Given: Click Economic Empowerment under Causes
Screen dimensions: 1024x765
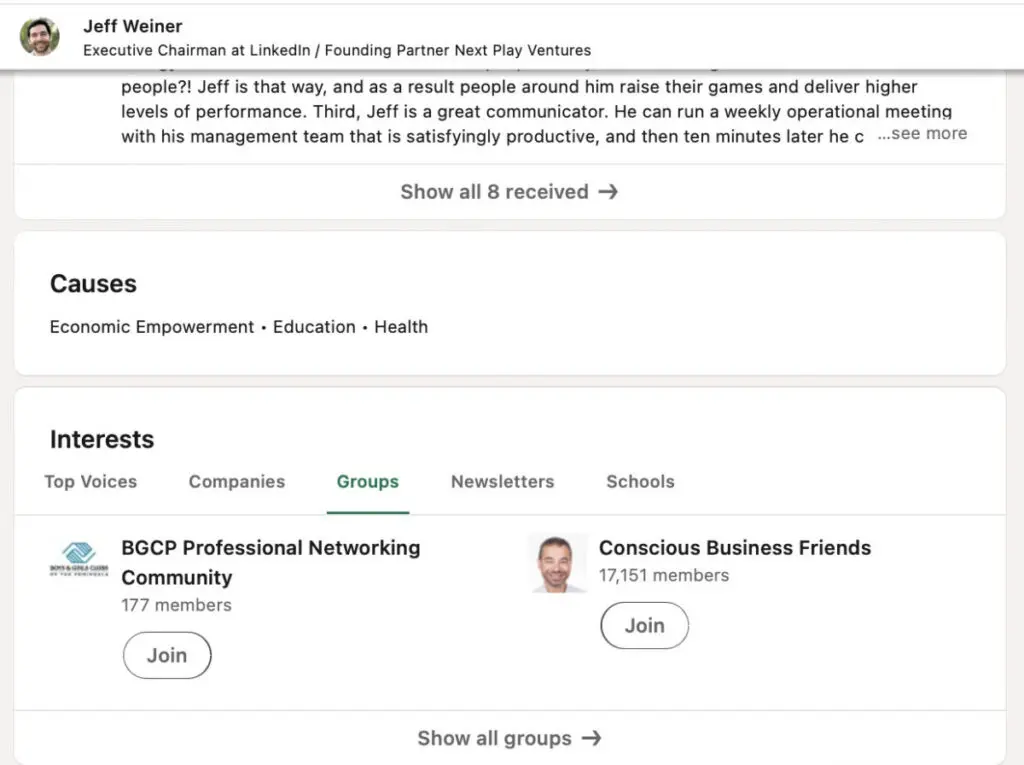Looking at the screenshot, I should 151,326.
